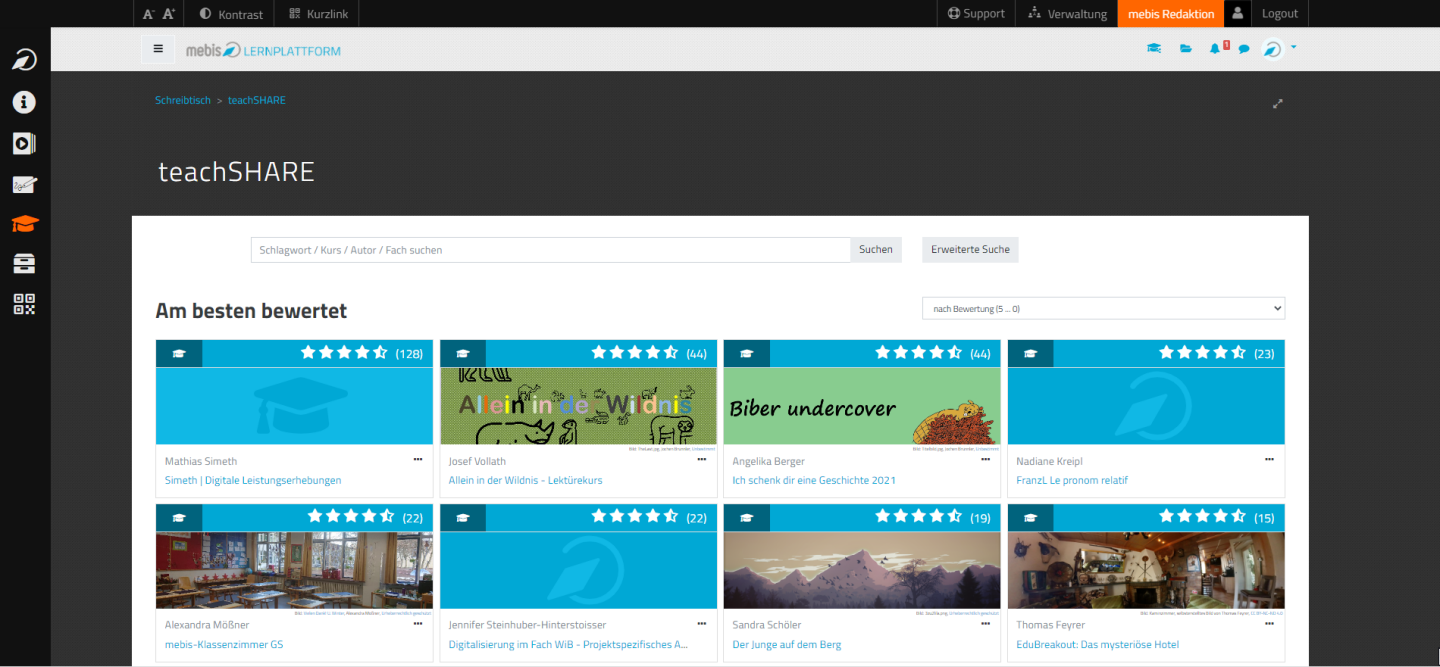Screen dimensions: 1440x667
Task: Open mebis home icon in sidebar
Action: click(x=24, y=60)
